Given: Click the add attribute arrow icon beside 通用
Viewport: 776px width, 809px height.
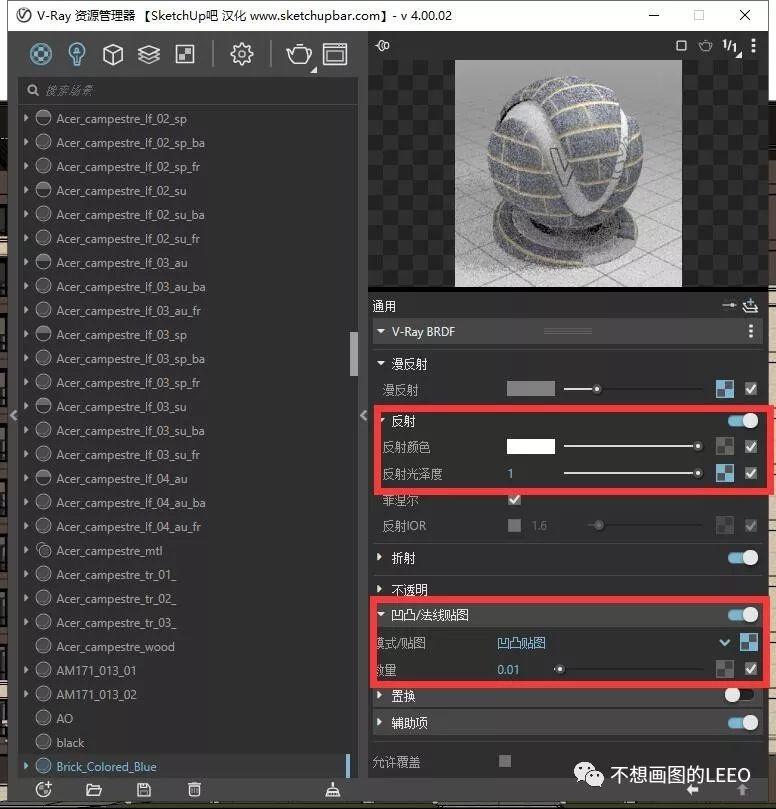Looking at the screenshot, I should [729, 305].
